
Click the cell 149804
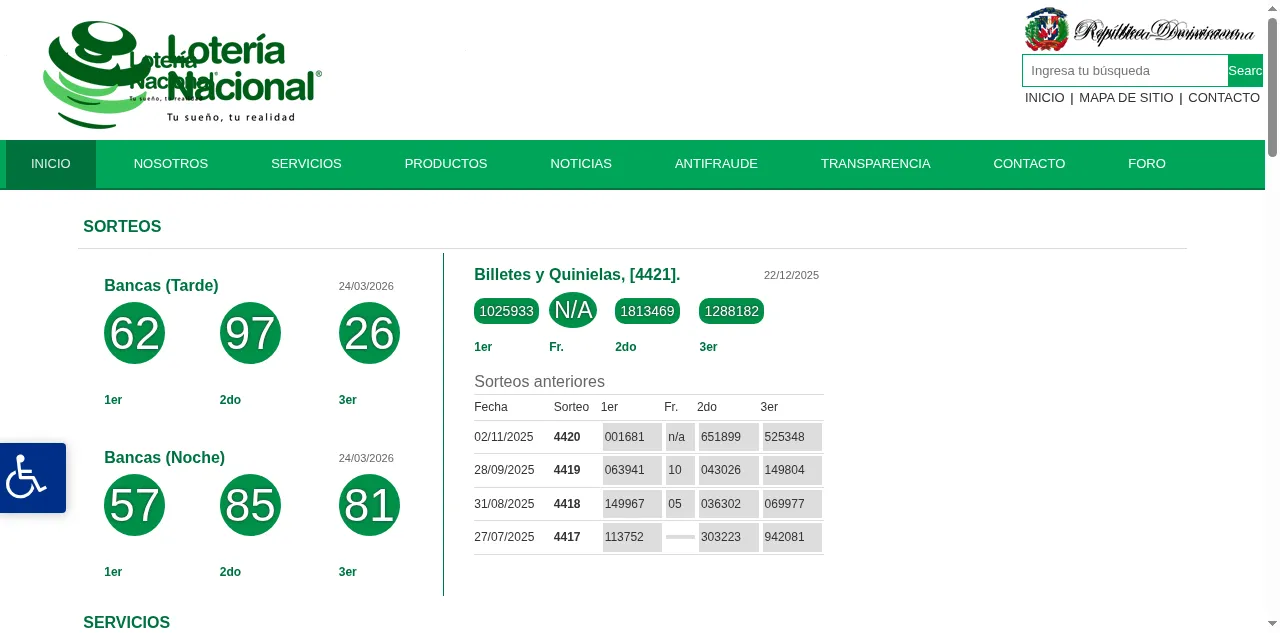pos(792,470)
